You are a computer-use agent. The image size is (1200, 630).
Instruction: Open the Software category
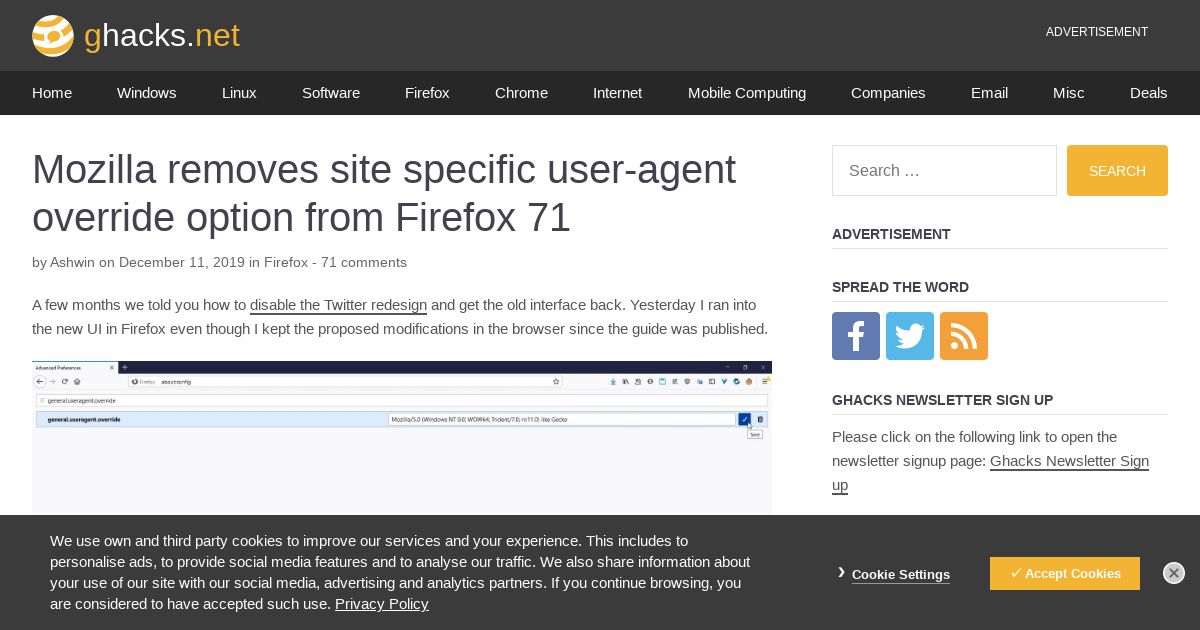click(x=331, y=93)
